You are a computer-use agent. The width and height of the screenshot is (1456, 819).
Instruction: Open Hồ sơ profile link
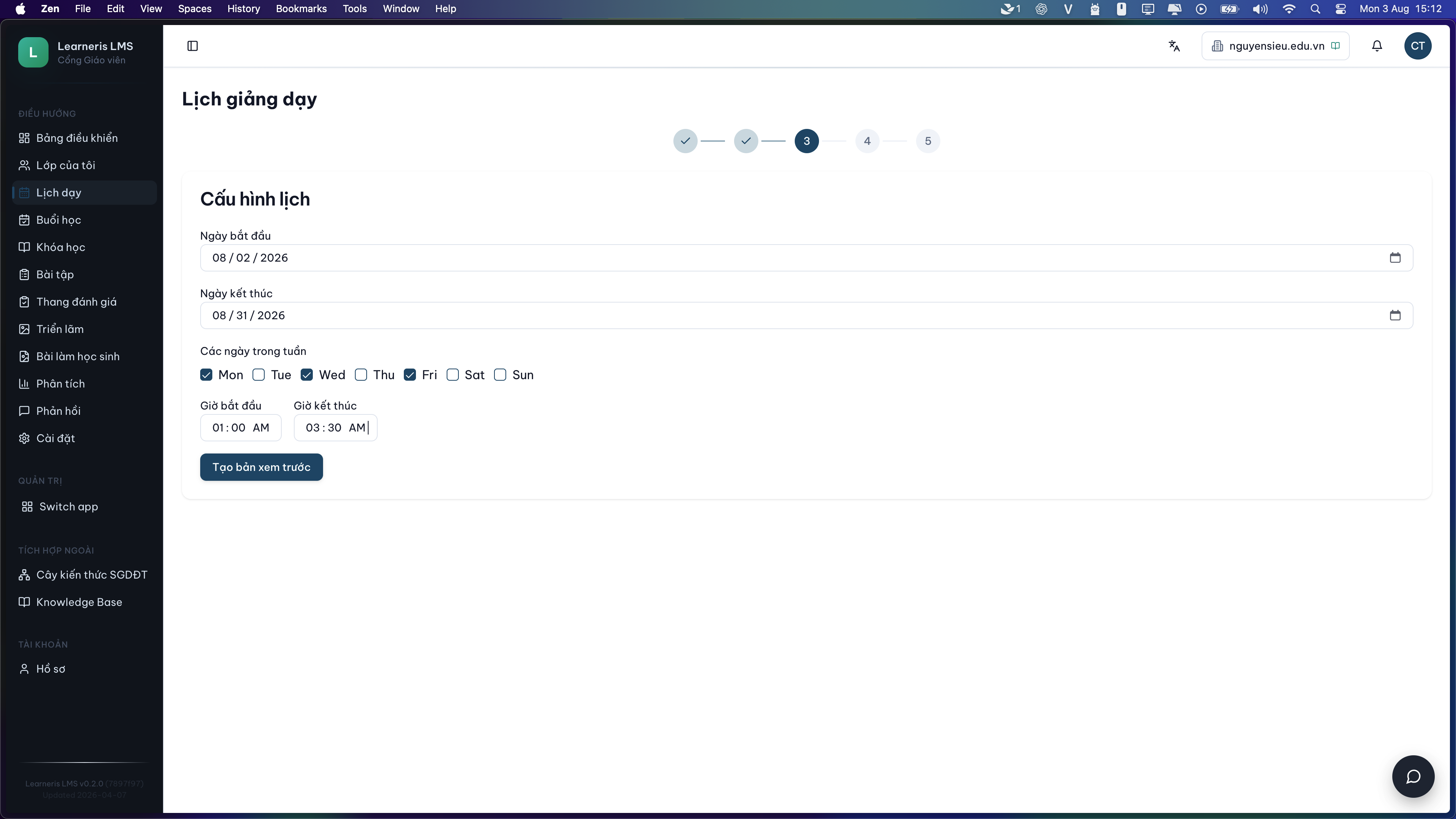[84, 668]
